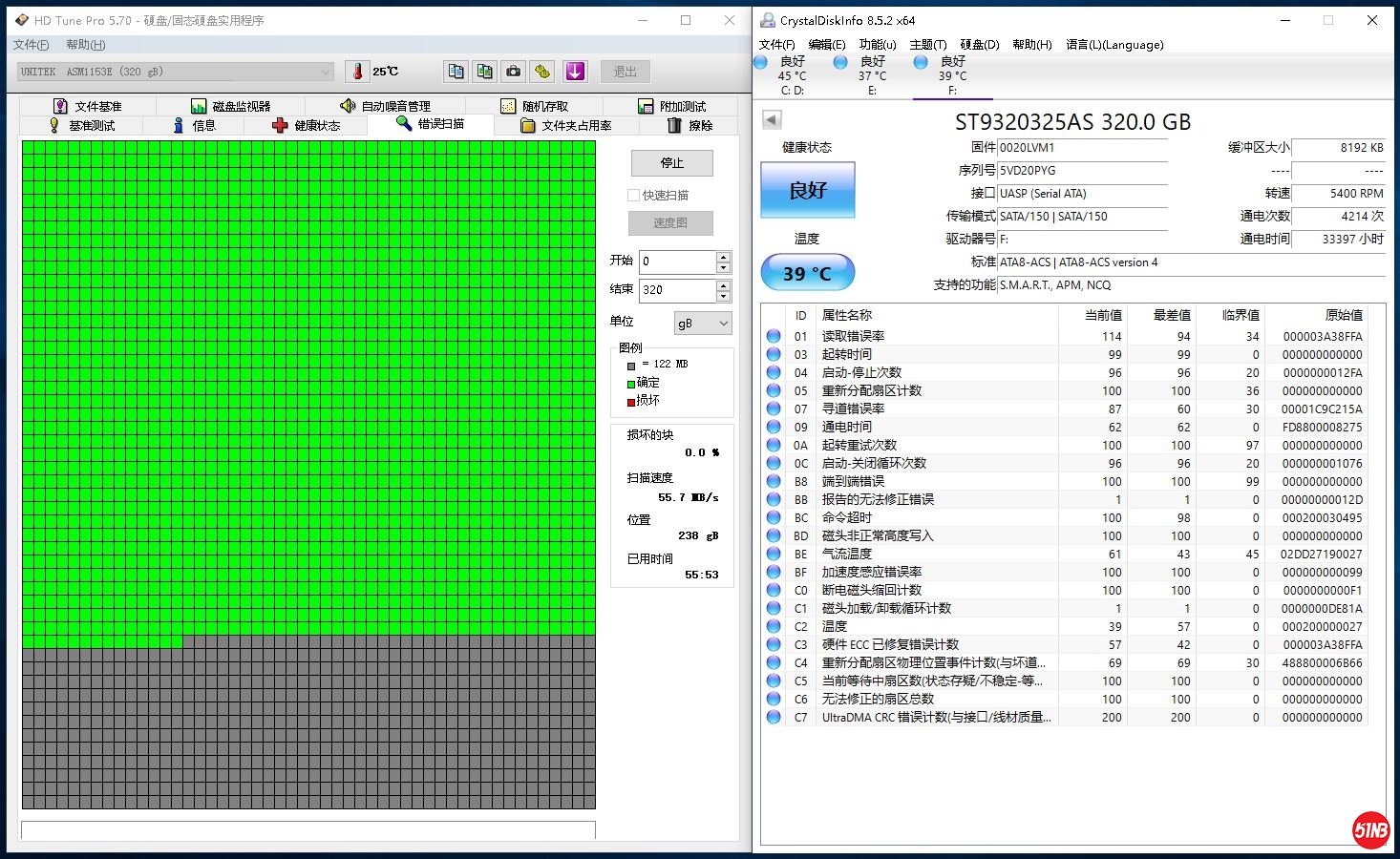This screenshot has width=1400, height=859.
Task: Decrease the 结束 end value with down arrow
Action: coord(724,295)
